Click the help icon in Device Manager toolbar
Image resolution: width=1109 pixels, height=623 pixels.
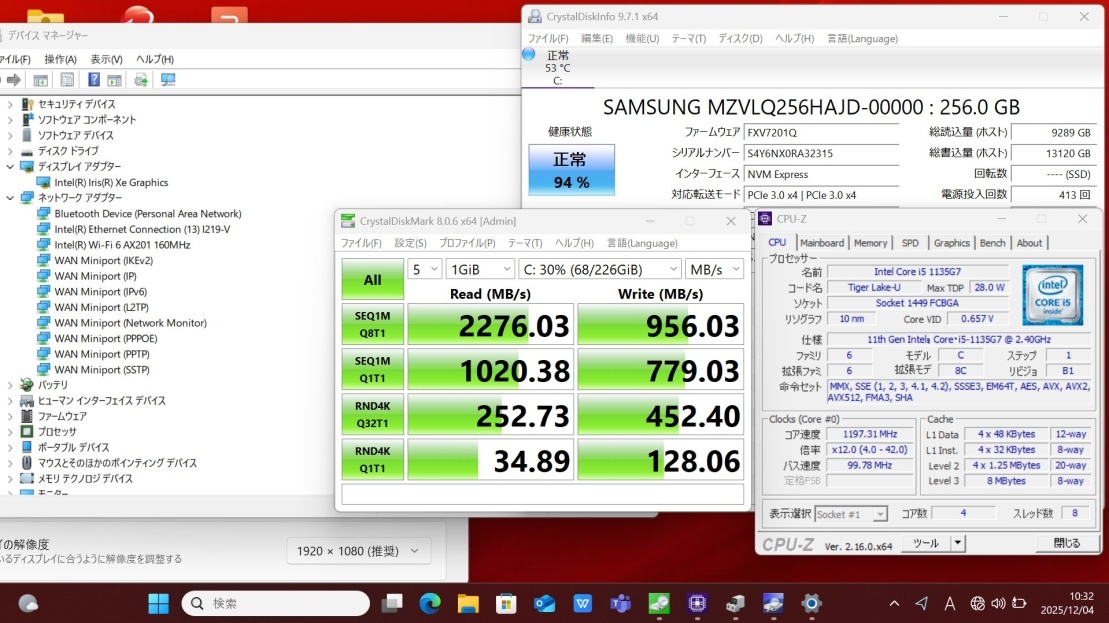(94, 80)
